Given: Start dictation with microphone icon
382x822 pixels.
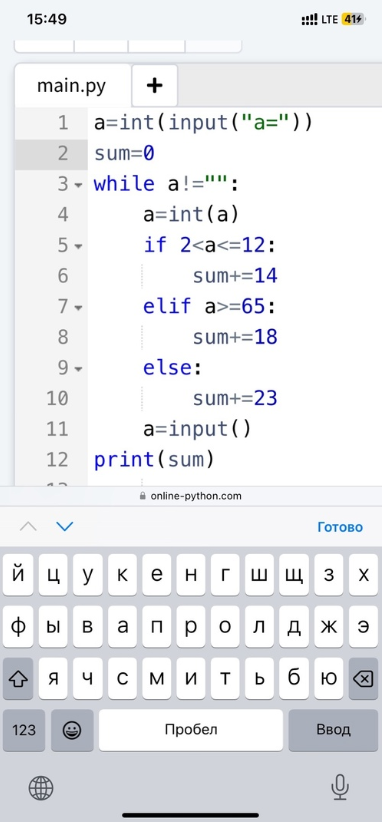Looking at the screenshot, I should pyautogui.click(x=340, y=787).
